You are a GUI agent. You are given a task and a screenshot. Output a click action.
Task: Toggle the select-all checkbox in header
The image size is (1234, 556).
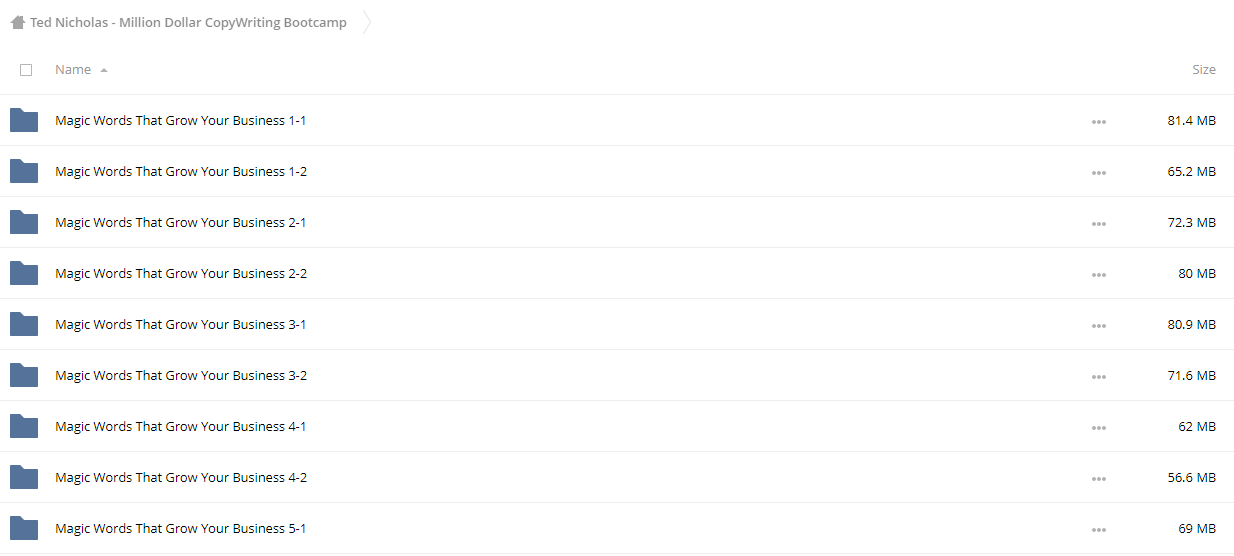pos(26,70)
